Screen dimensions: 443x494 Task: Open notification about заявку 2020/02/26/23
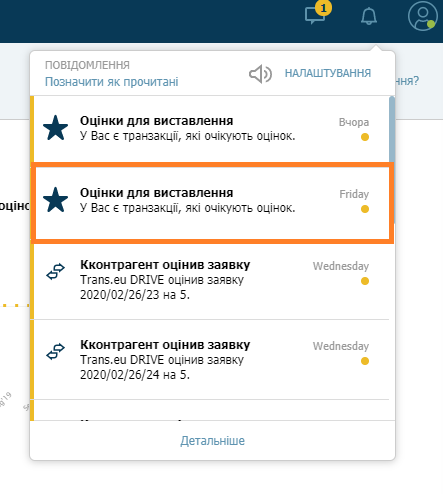point(210,281)
